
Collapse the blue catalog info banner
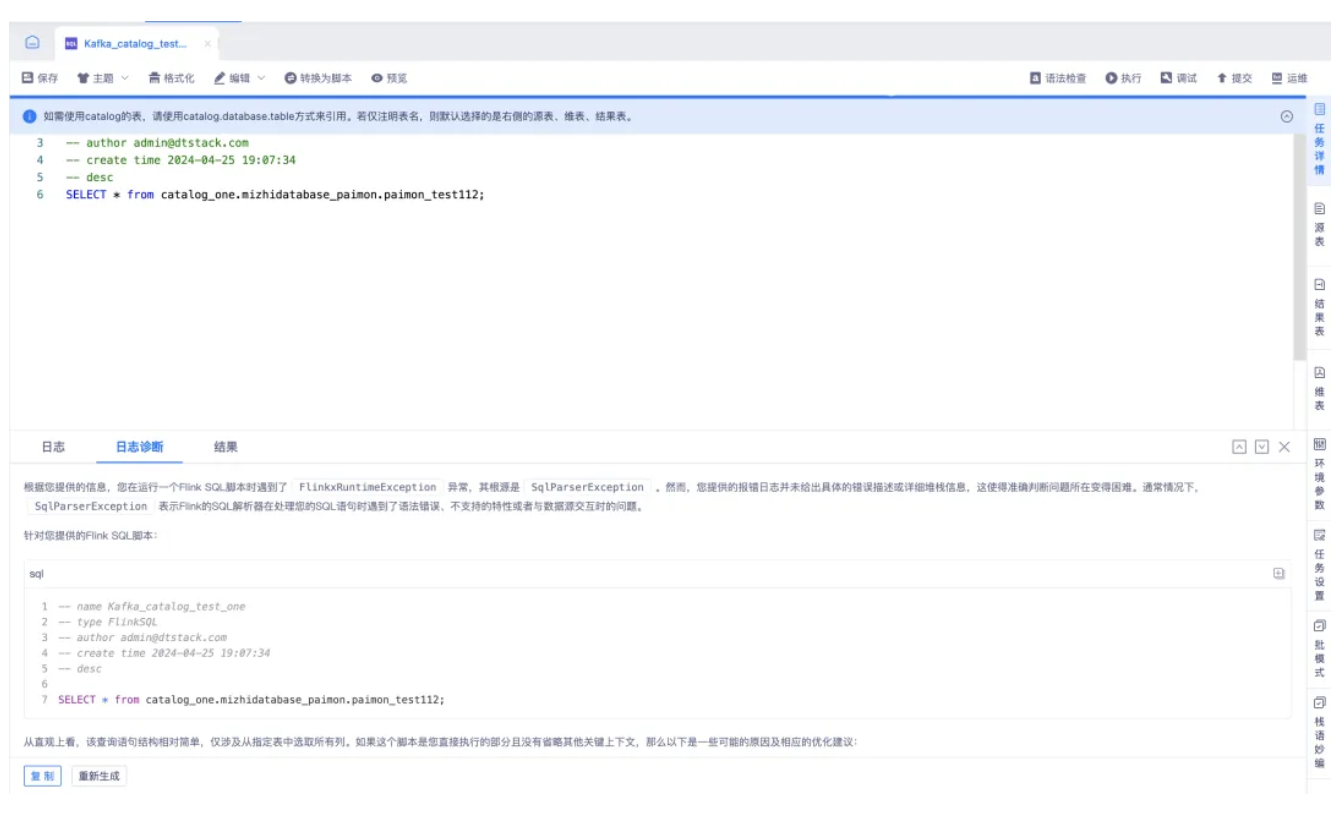pyautogui.click(x=1287, y=116)
